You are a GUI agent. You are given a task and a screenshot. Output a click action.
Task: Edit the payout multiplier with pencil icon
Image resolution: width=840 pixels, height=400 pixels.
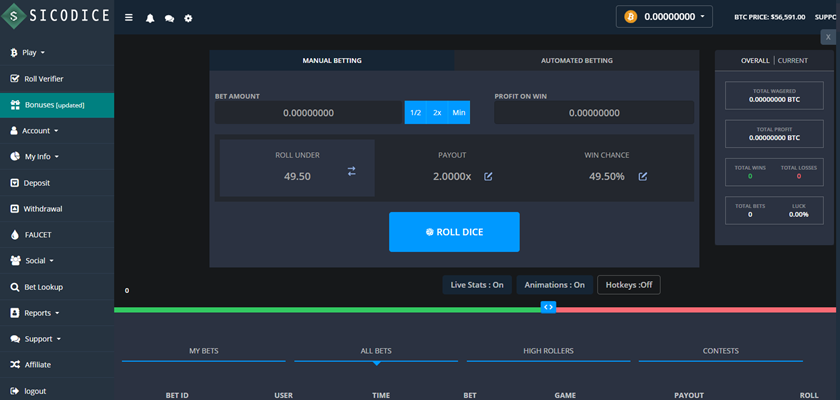coord(488,176)
